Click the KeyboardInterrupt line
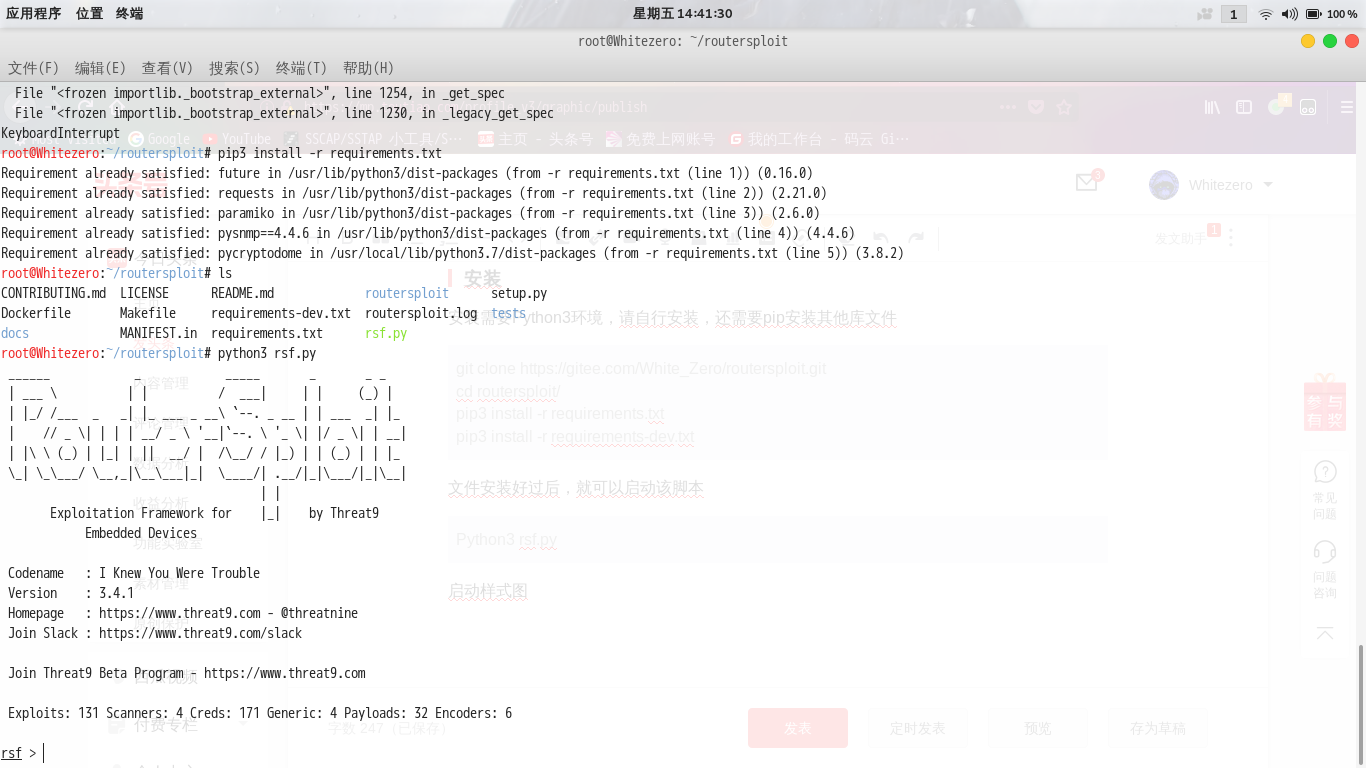This screenshot has height=768, width=1366. pyautogui.click(x=60, y=133)
